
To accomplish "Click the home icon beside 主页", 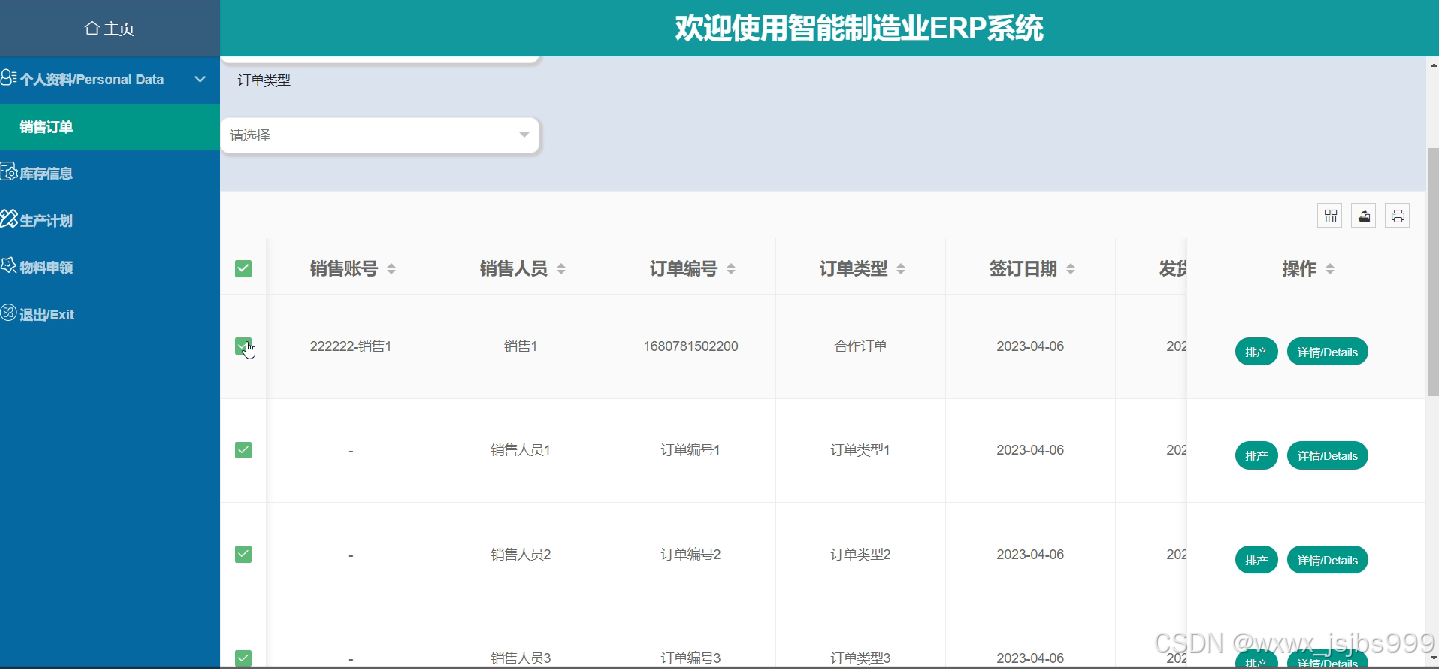I will 92,29.
